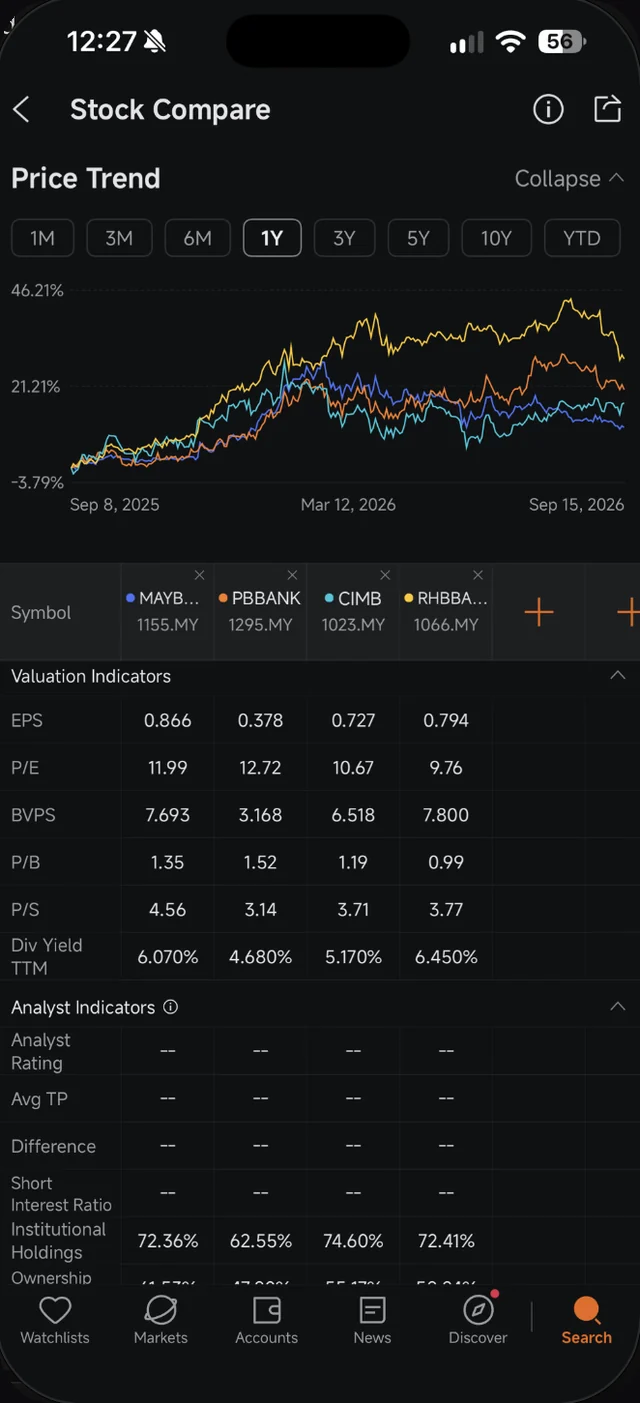Tap the Price Trend heading
The height and width of the screenshot is (1403, 640).
point(86,179)
